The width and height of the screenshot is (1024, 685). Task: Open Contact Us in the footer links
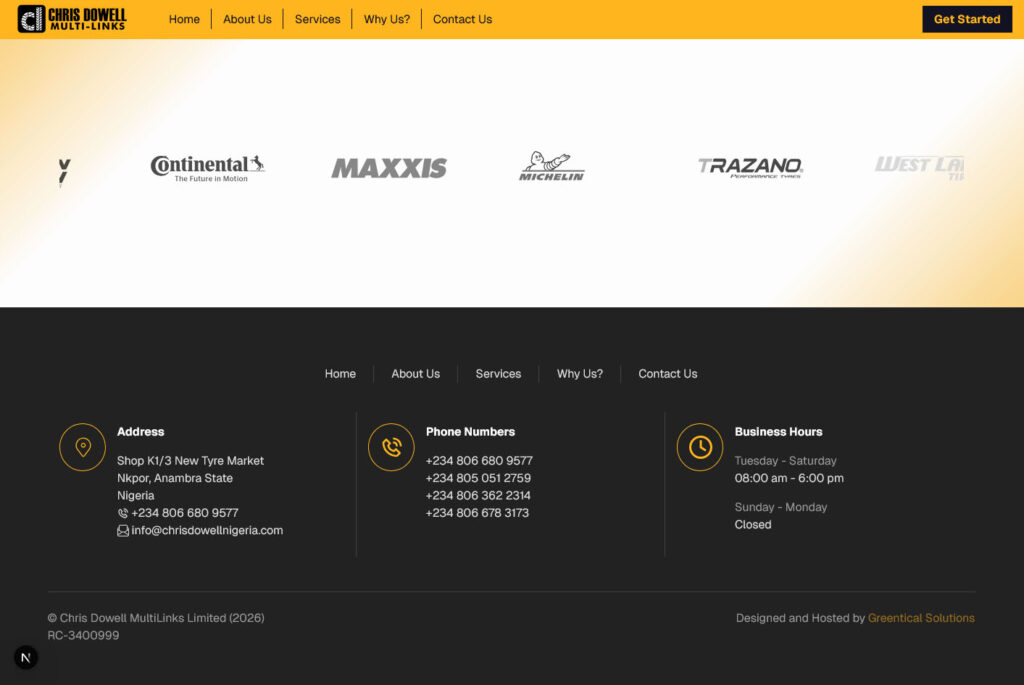point(668,374)
